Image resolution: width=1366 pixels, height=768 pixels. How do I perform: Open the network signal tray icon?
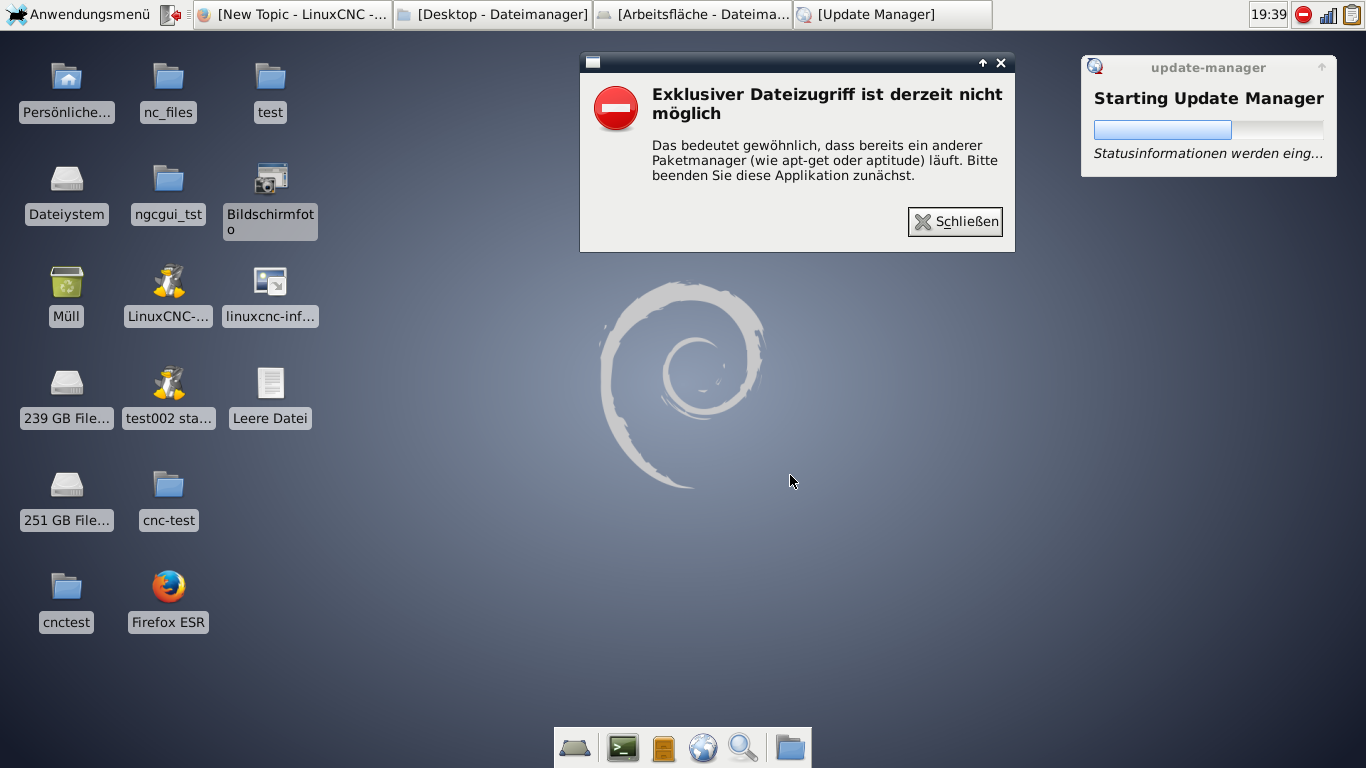tap(1328, 15)
